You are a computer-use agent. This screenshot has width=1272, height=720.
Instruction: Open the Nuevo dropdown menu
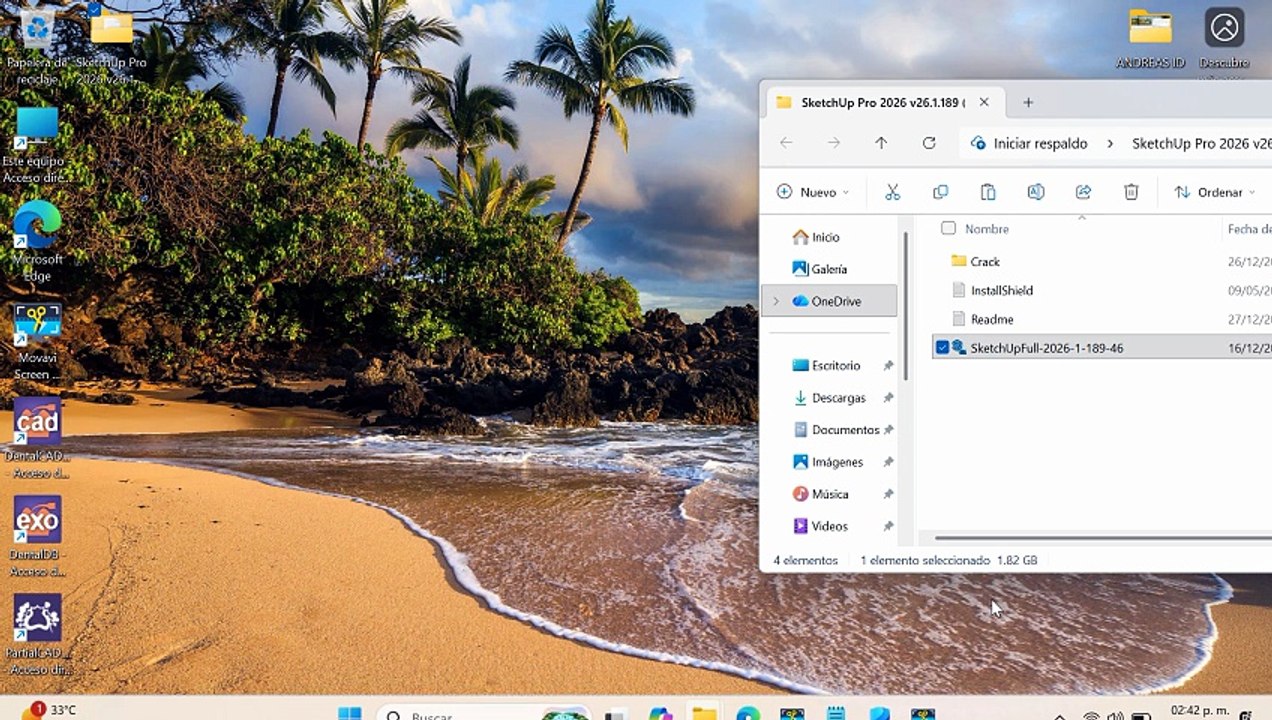click(x=813, y=192)
